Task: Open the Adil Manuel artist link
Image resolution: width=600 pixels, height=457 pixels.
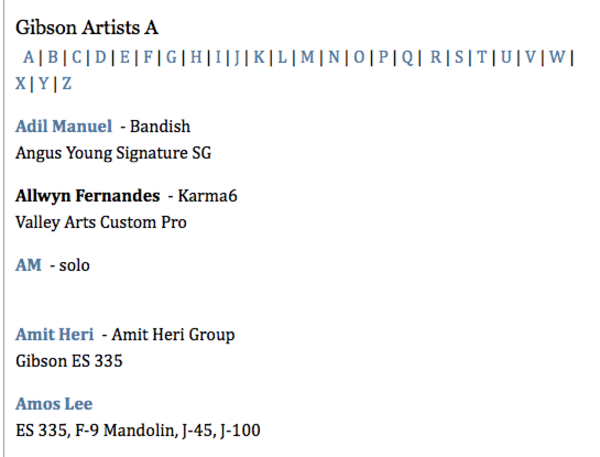Action: click(x=64, y=126)
